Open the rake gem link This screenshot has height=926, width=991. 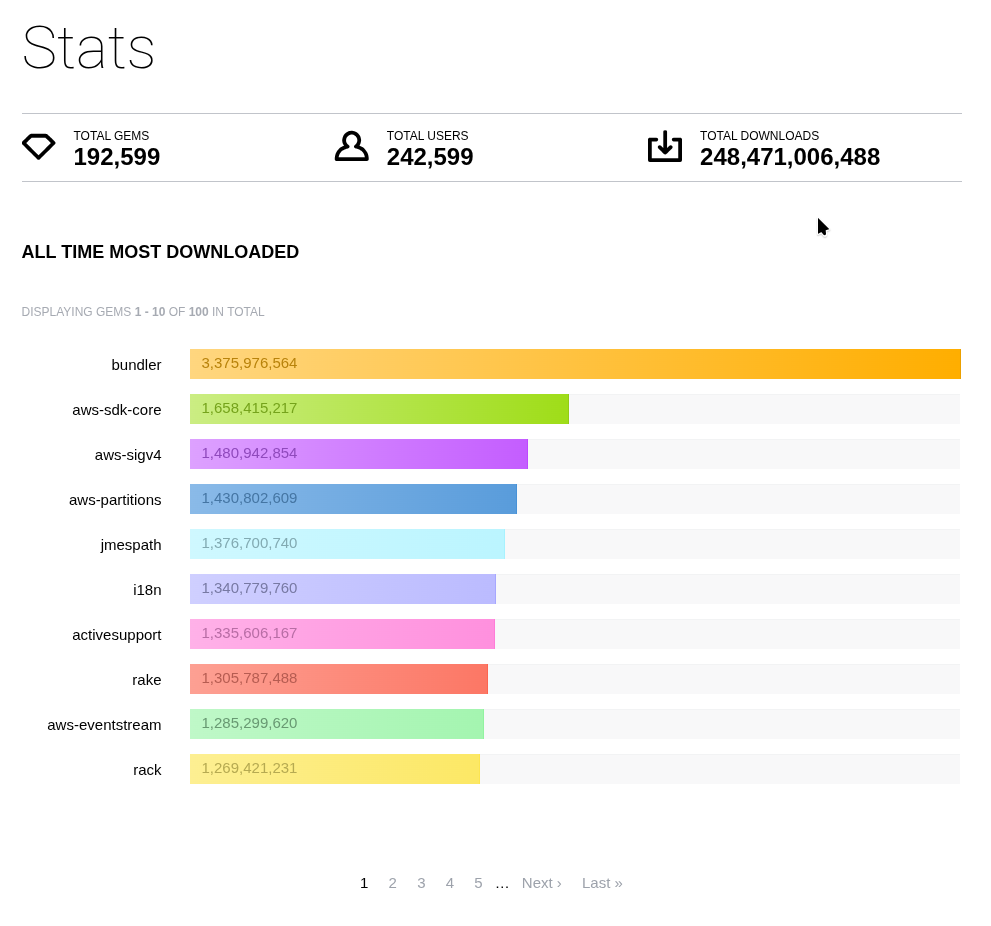click(x=147, y=679)
